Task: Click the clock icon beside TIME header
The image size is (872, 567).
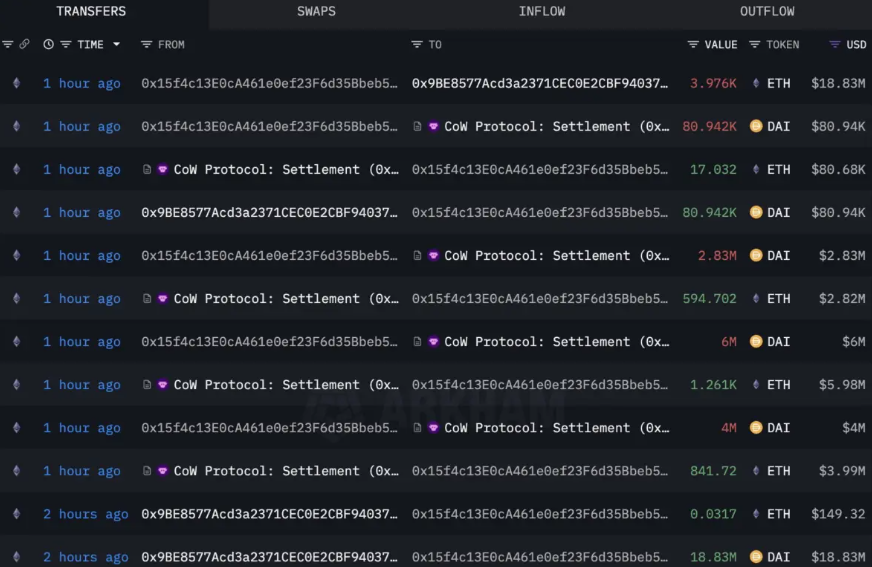Action: pos(48,45)
